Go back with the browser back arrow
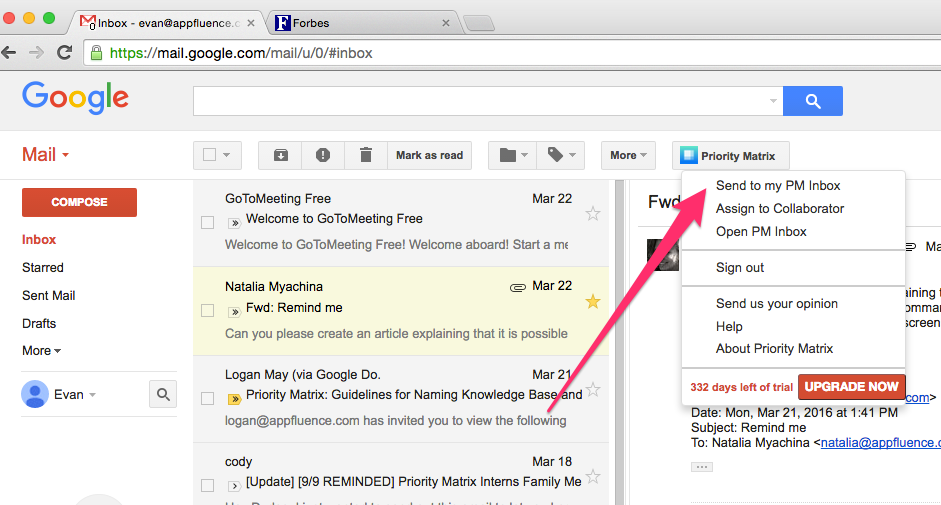Screen dimensions: 941x505 [9, 53]
